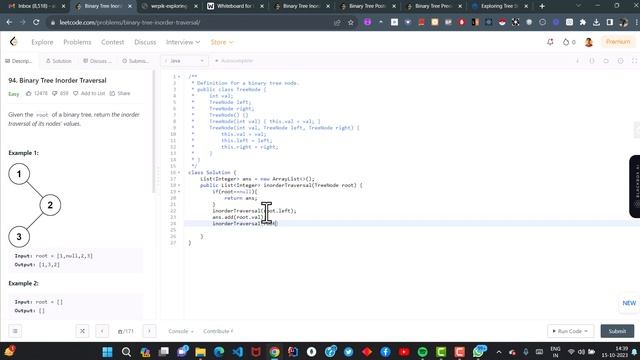Click the LeetCode logo icon

click(13, 42)
